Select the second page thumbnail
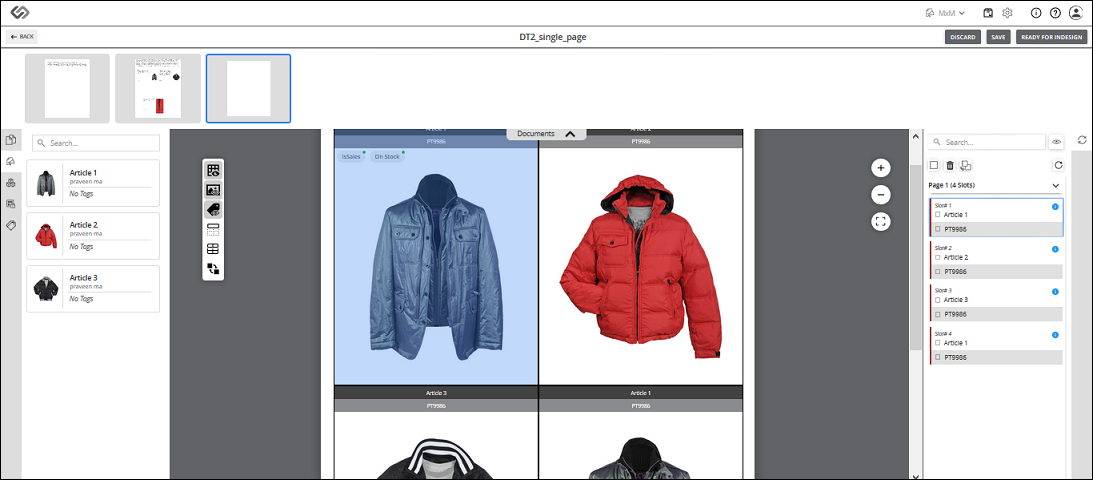The image size is (1093, 480). coord(158,88)
